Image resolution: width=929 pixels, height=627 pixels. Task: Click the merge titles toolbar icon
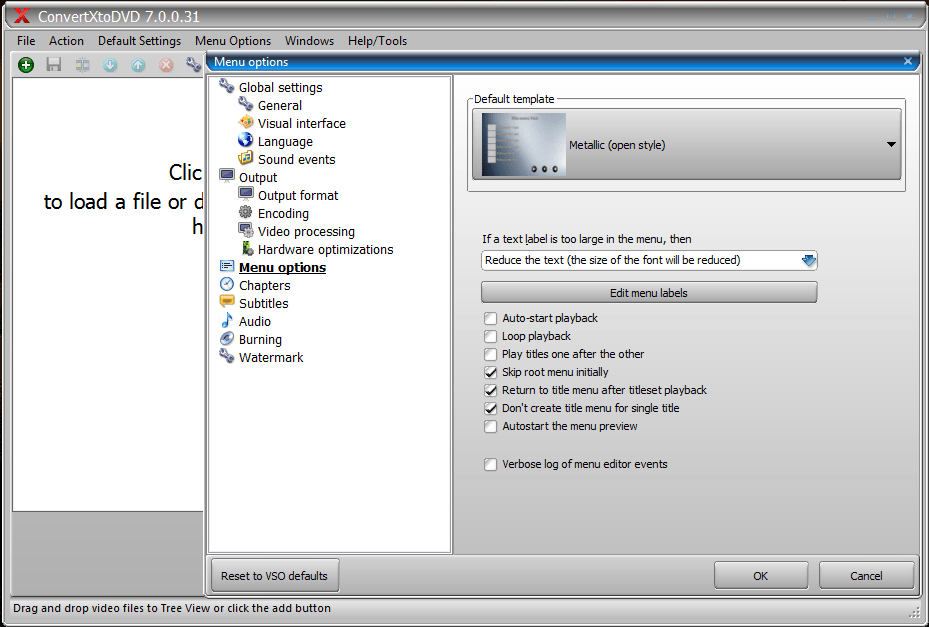pos(82,65)
